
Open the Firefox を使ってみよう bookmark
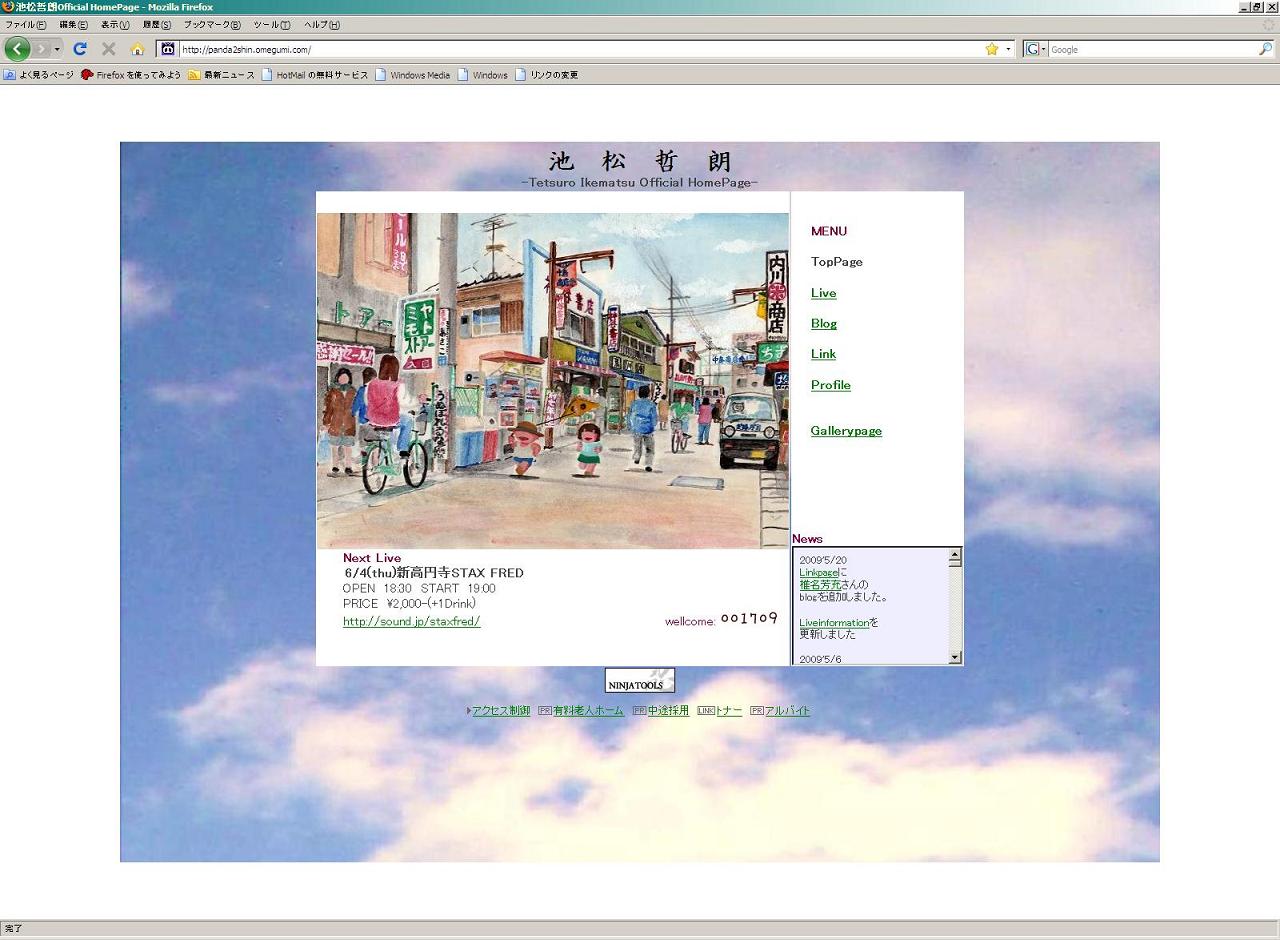coord(131,75)
